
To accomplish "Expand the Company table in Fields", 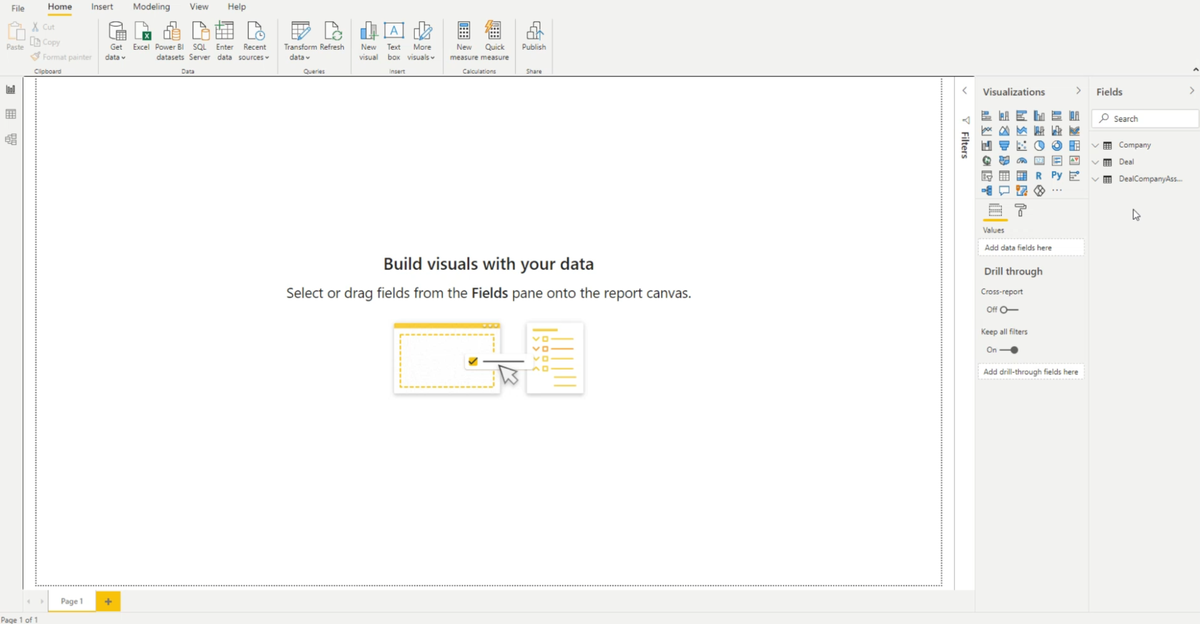I will (1094, 143).
